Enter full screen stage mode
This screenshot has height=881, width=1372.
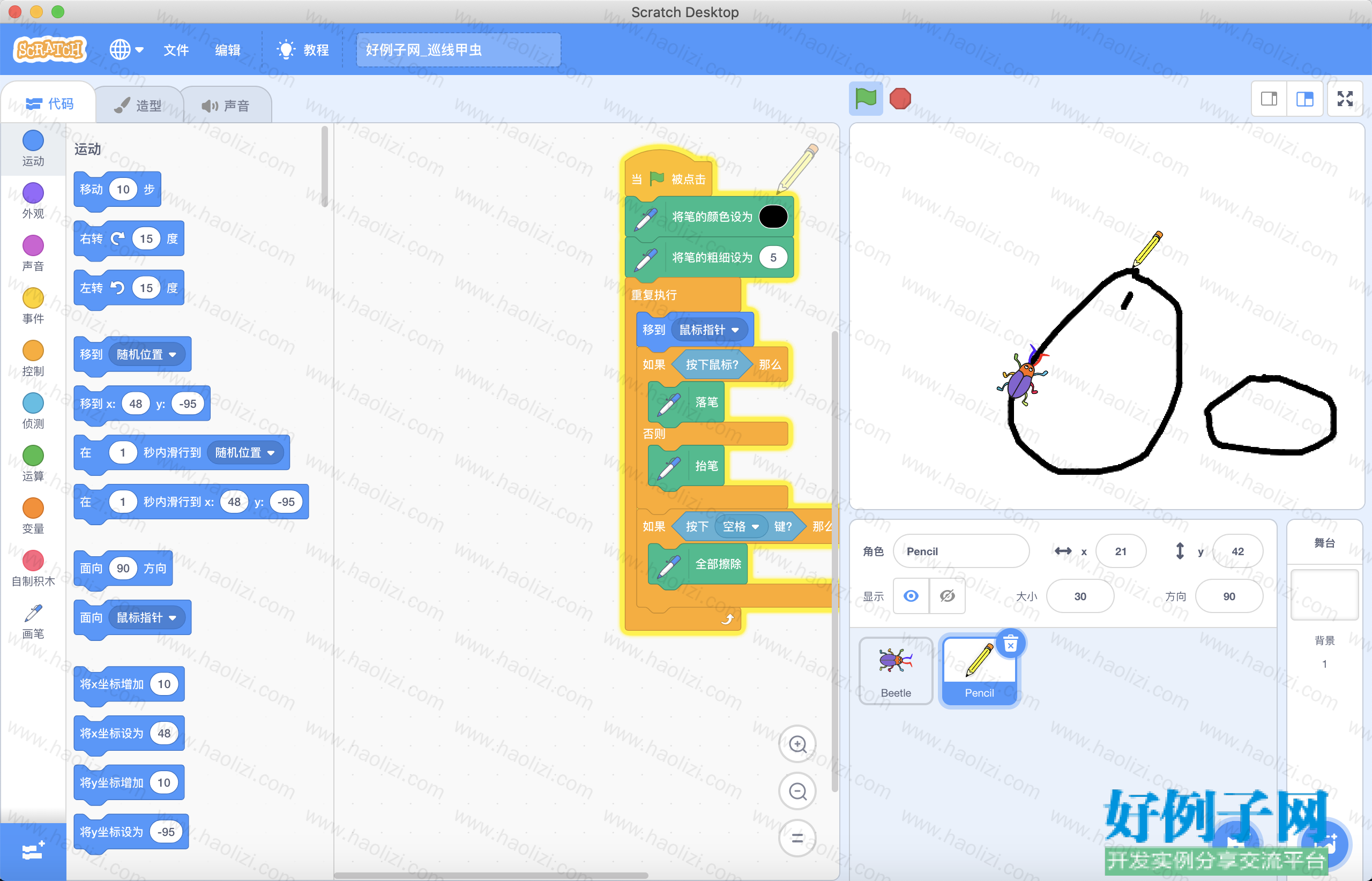tap(1345, 99)
